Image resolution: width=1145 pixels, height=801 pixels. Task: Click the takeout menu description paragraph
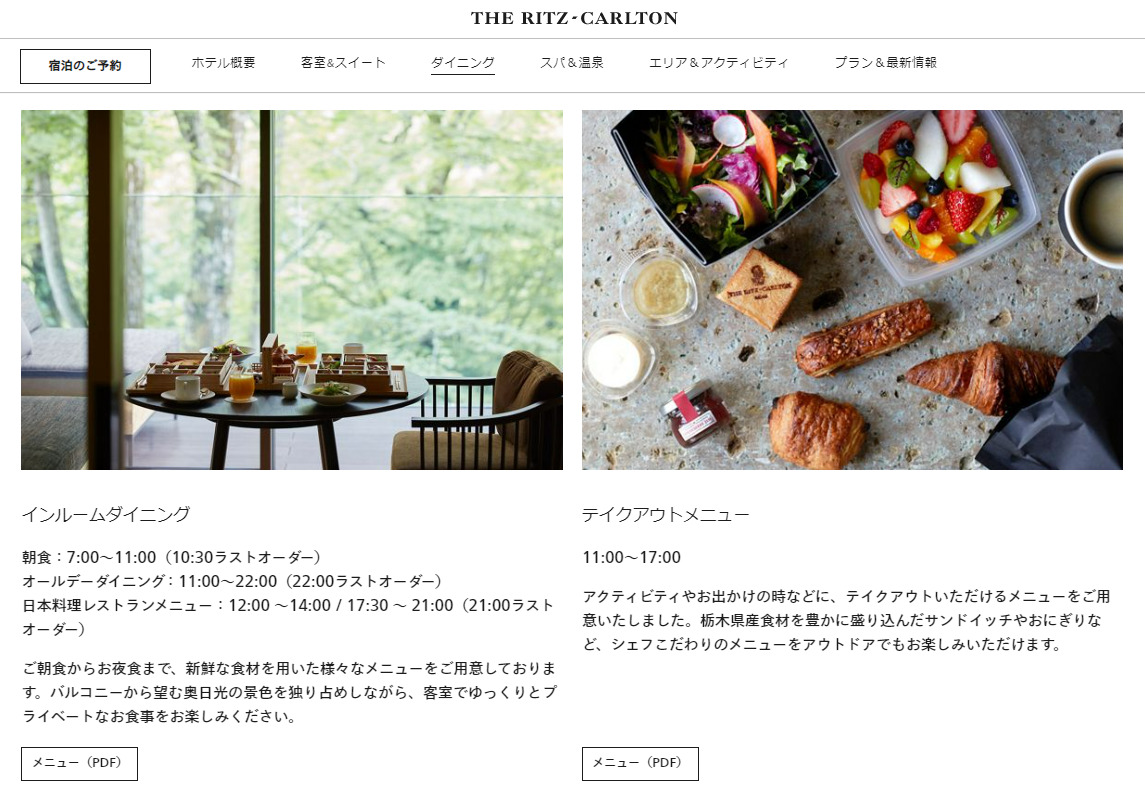point(846,621)
